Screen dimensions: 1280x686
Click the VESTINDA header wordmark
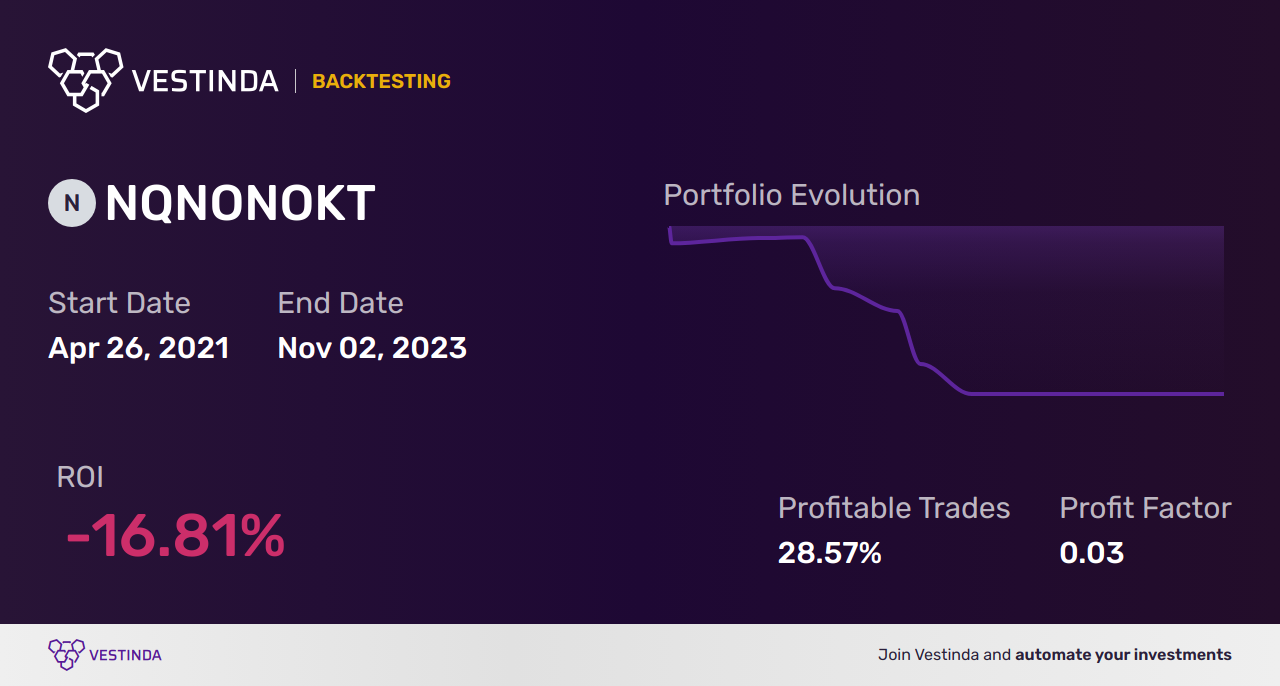tap(205, 81)
